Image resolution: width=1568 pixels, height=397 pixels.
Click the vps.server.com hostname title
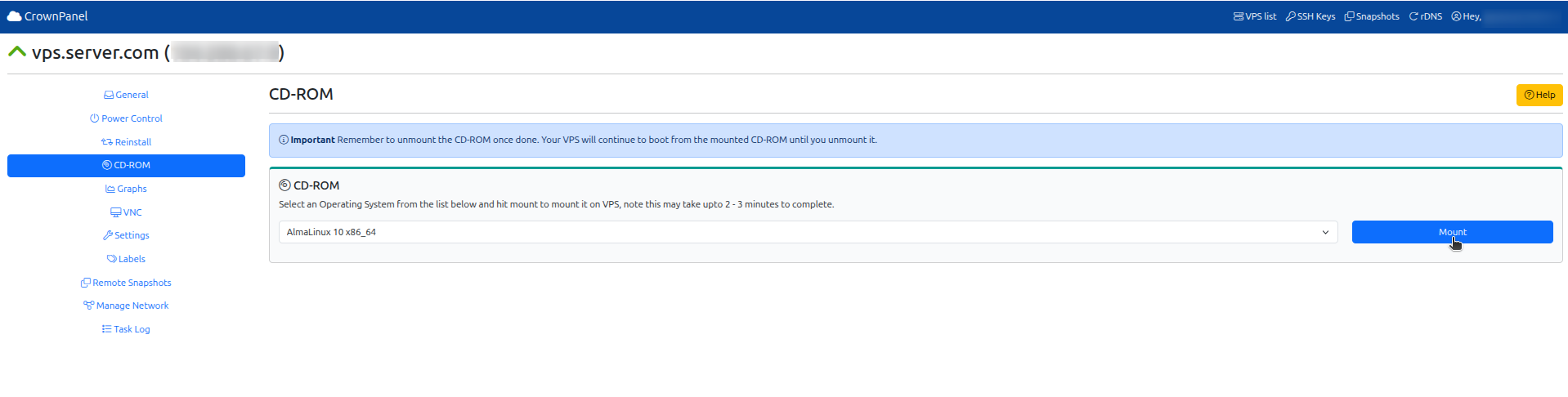[x=95, y=52]
